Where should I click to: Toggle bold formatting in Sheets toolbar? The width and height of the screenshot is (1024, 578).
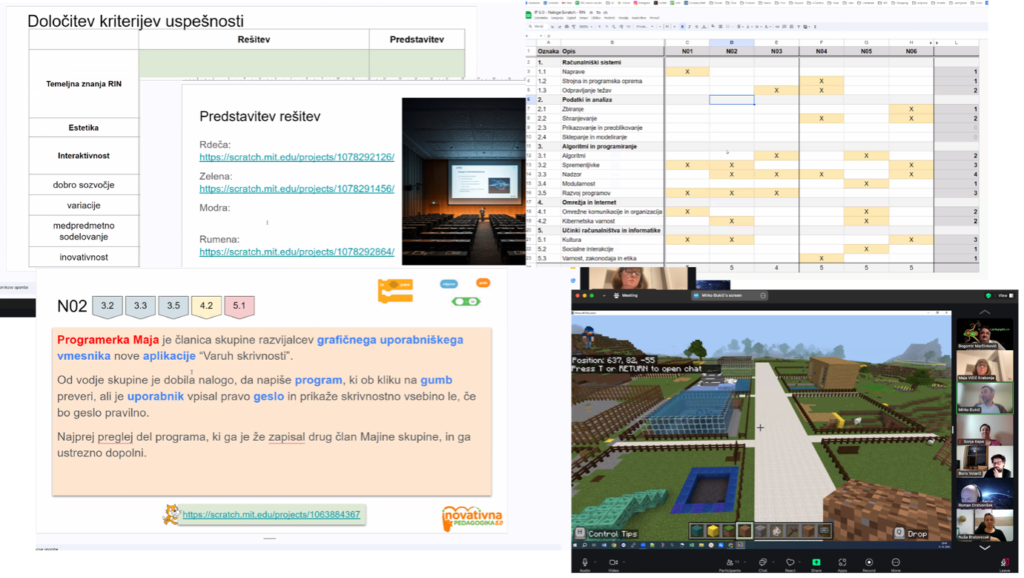pos(682,27)
